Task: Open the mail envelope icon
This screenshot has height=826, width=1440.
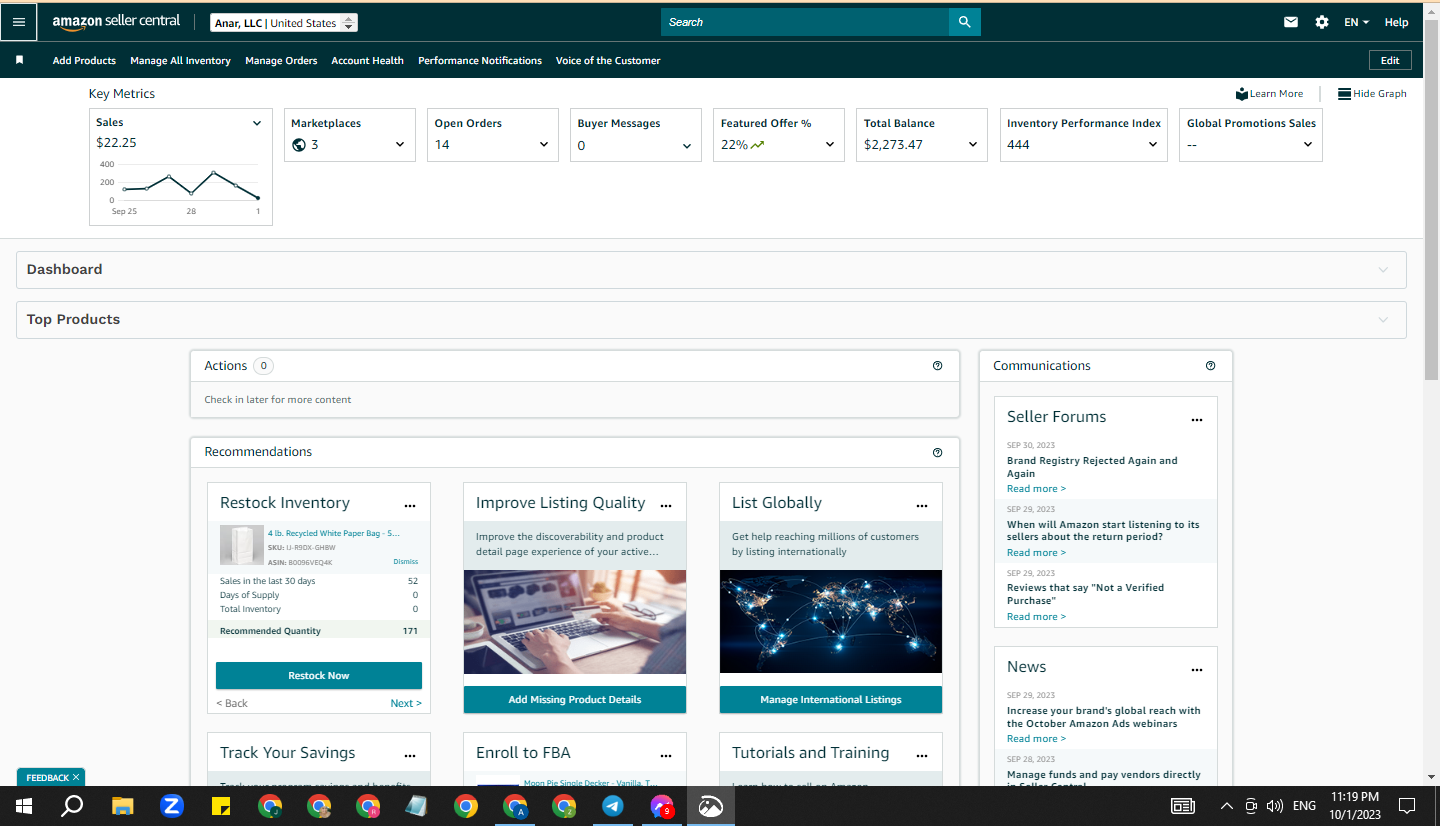Action: click(x=1291, y=22)
